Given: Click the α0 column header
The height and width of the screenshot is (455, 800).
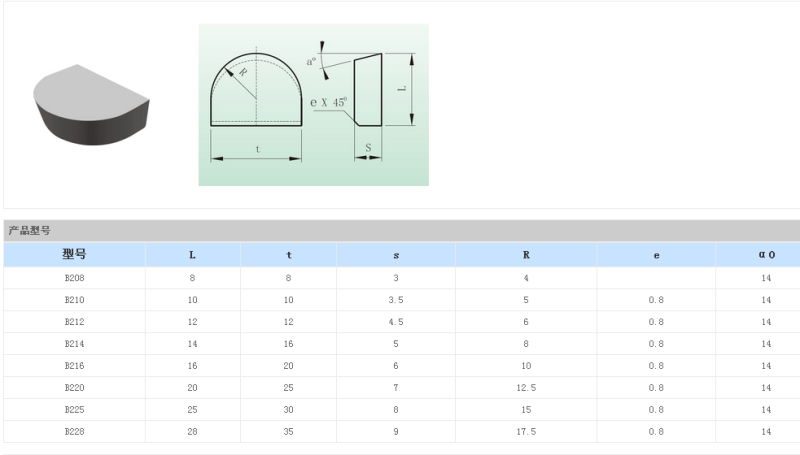Looking at the screenshot, I should coord(766,255).
